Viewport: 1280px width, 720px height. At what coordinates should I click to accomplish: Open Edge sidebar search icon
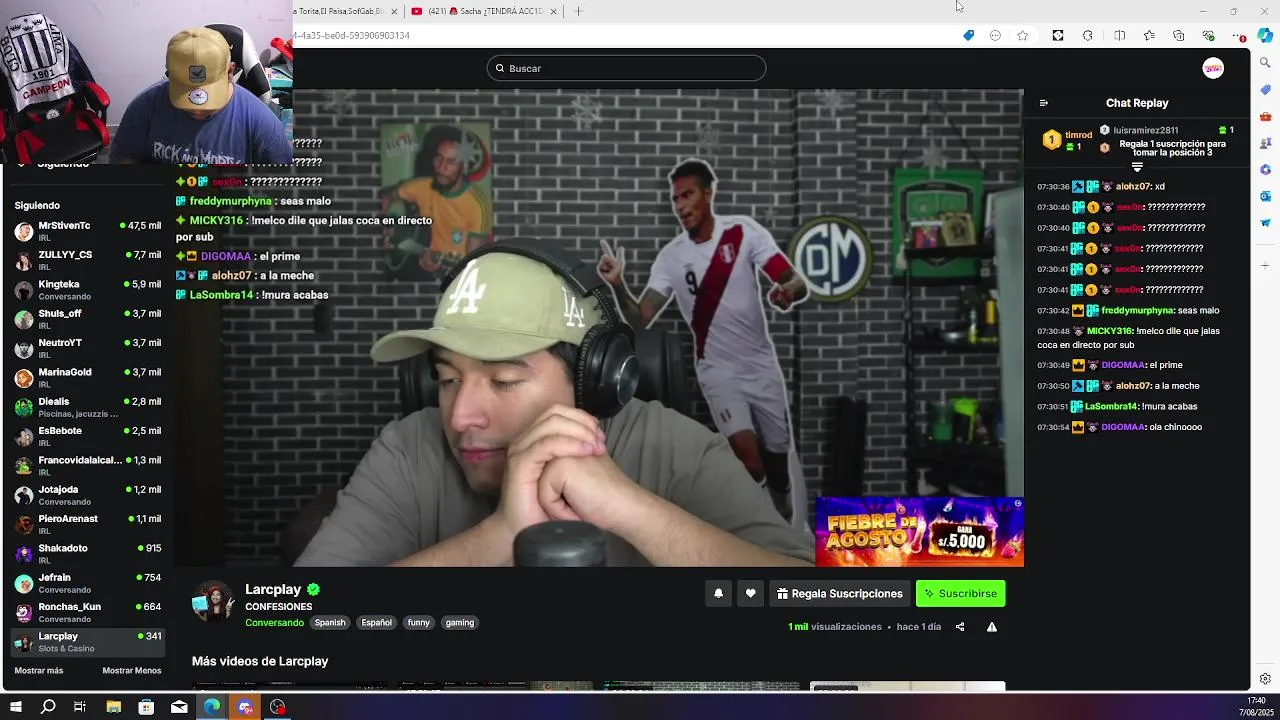pos(1265,63)
